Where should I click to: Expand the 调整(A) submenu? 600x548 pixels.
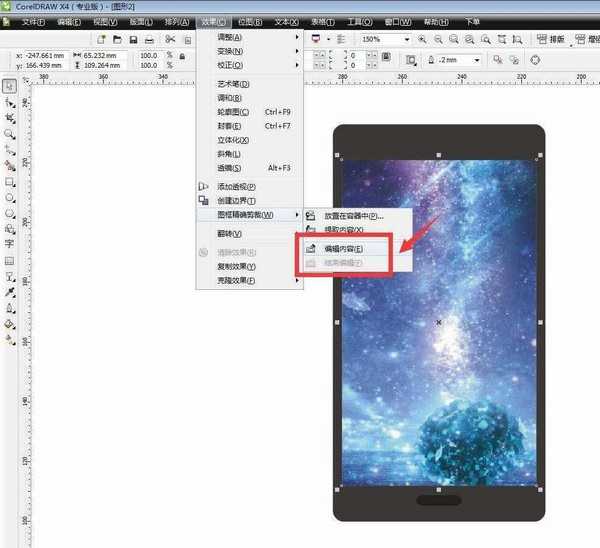(250, 37)
